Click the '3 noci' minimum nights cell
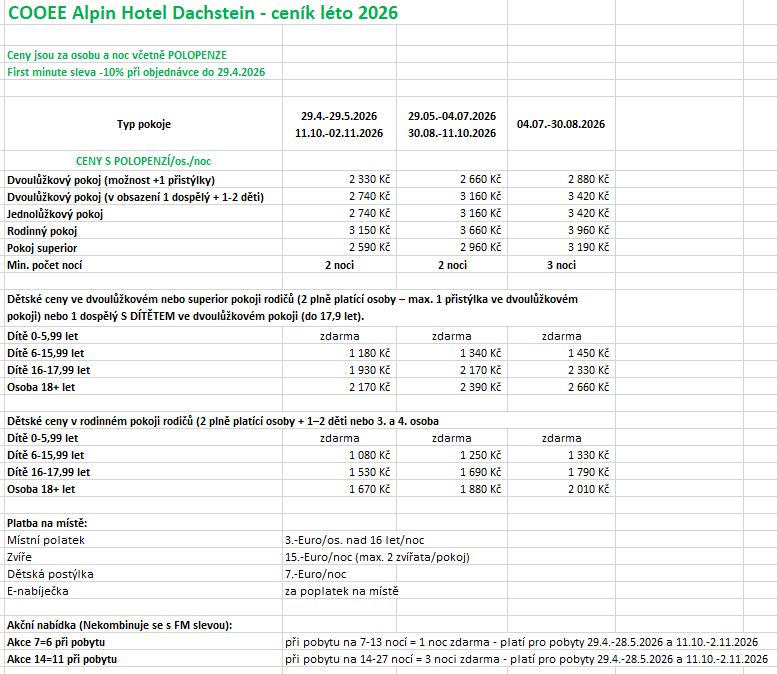 tap(560, 265)
